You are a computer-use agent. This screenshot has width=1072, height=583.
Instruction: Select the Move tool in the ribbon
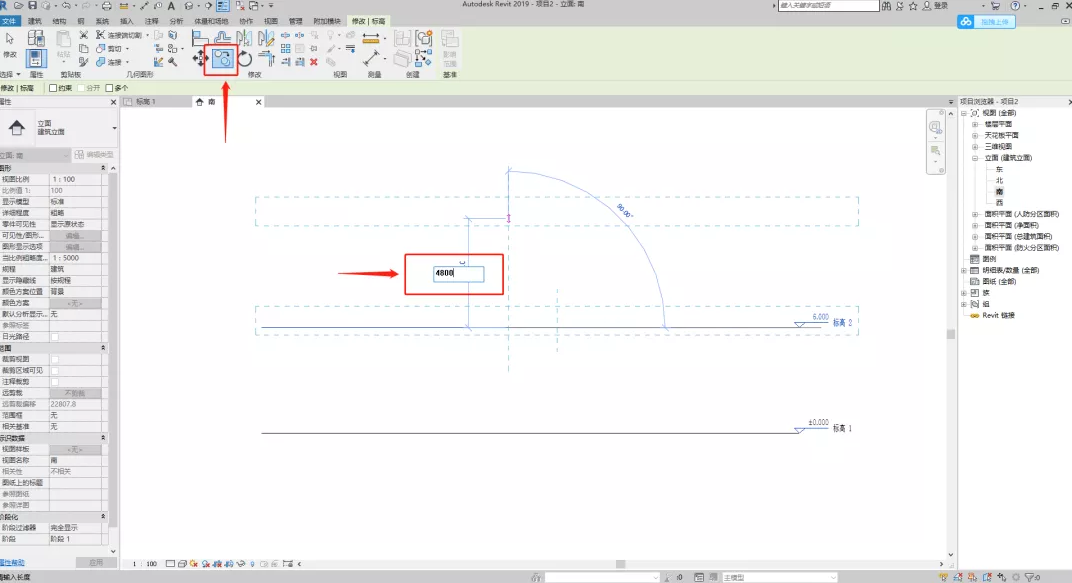pos(200,59)
